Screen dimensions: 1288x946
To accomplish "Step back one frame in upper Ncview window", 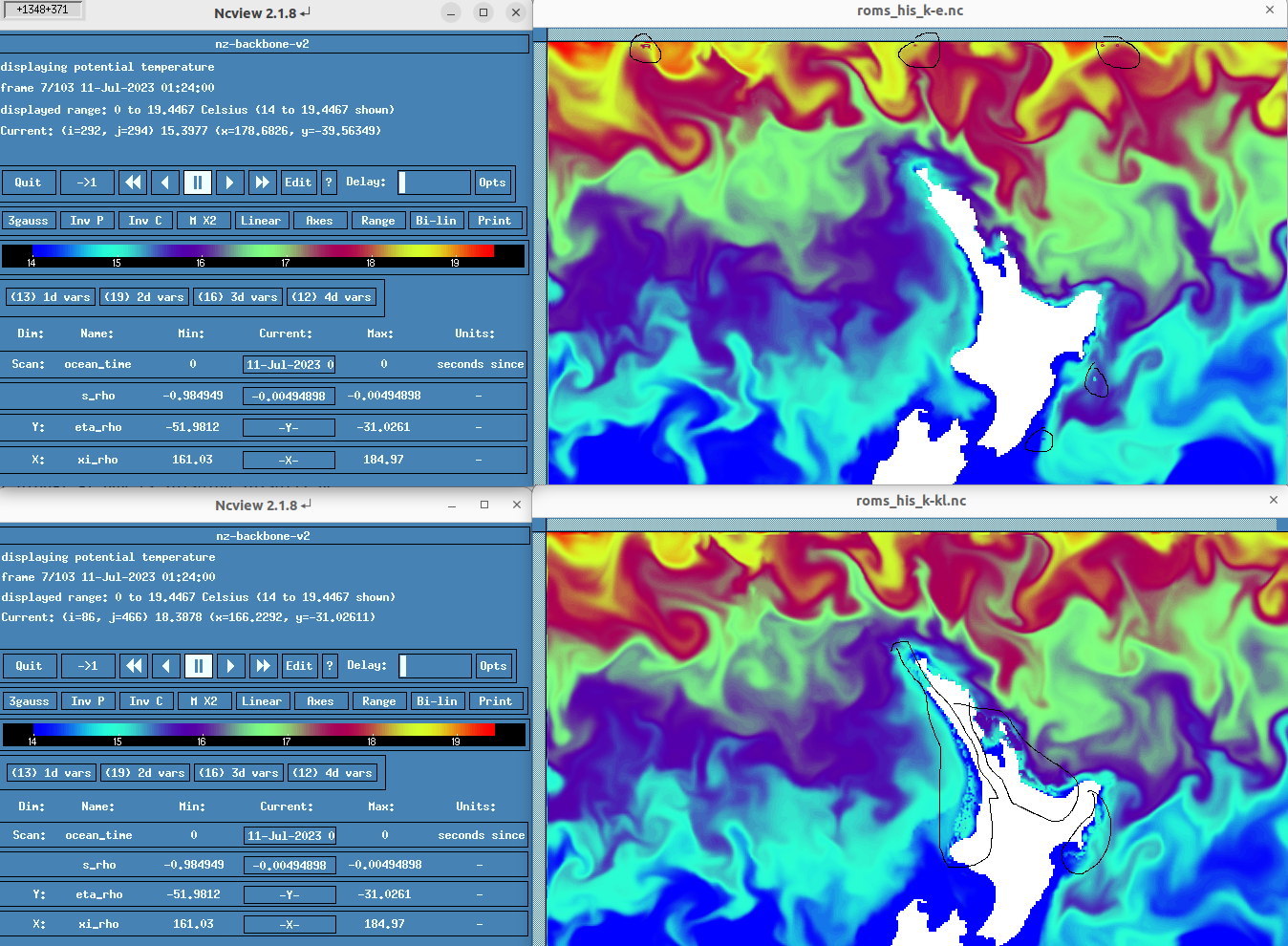I will point(165,183).
